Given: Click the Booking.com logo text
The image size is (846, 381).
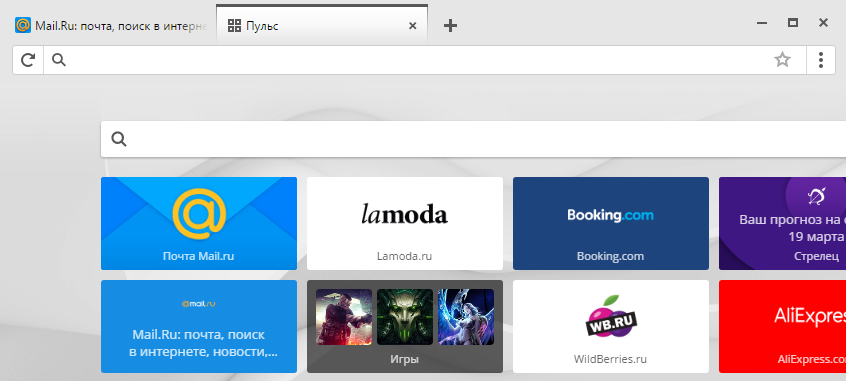Looking at the screenshot, I should [x=610, y=215].
